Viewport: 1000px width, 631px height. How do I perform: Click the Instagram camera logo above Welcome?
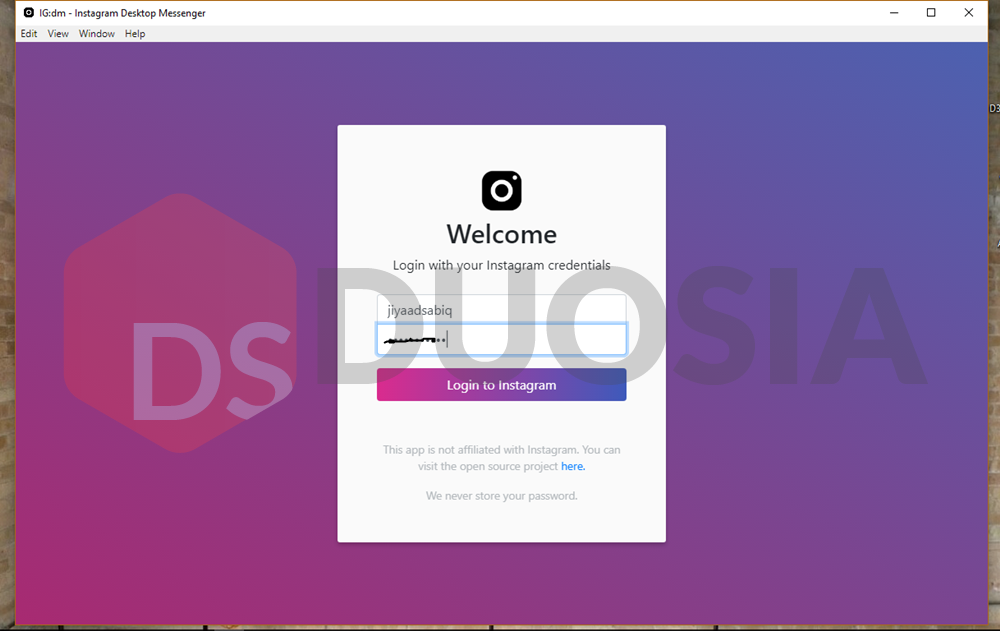pos(501,190)
